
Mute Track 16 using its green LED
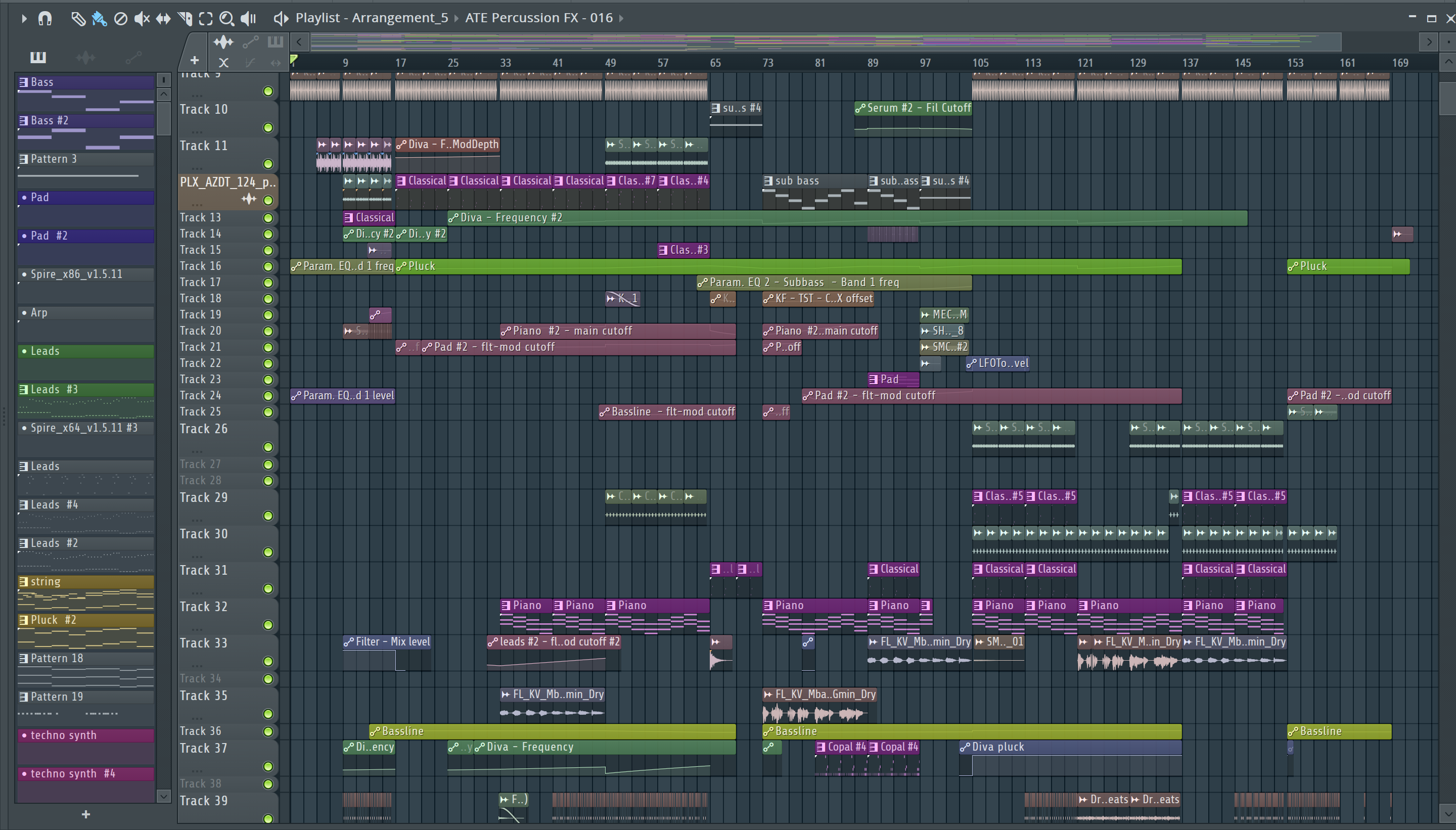pyautogui.click(x=268, y=266)
